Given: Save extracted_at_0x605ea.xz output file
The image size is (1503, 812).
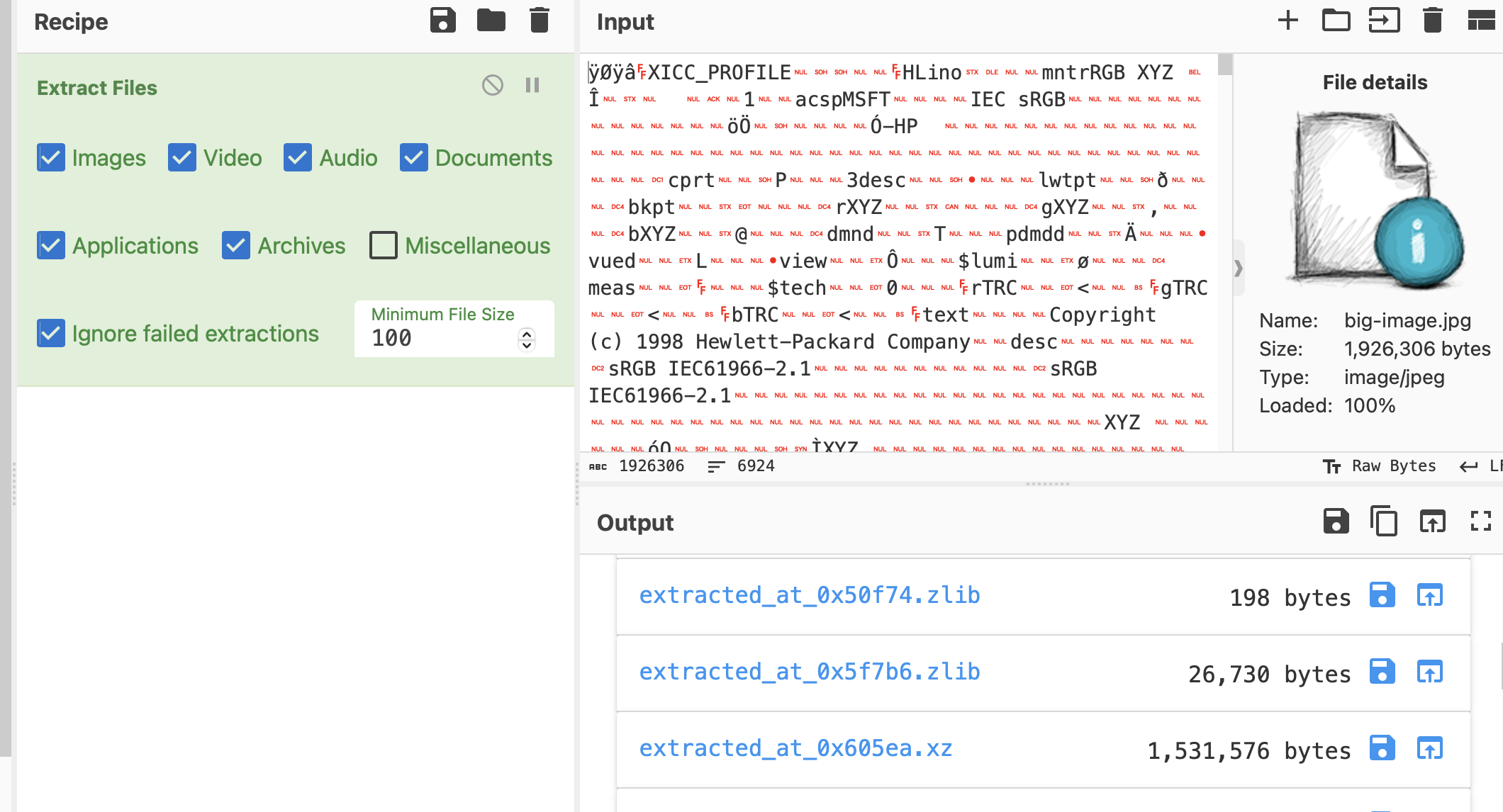Looking at the screenshot, I should click(1382, 748).
